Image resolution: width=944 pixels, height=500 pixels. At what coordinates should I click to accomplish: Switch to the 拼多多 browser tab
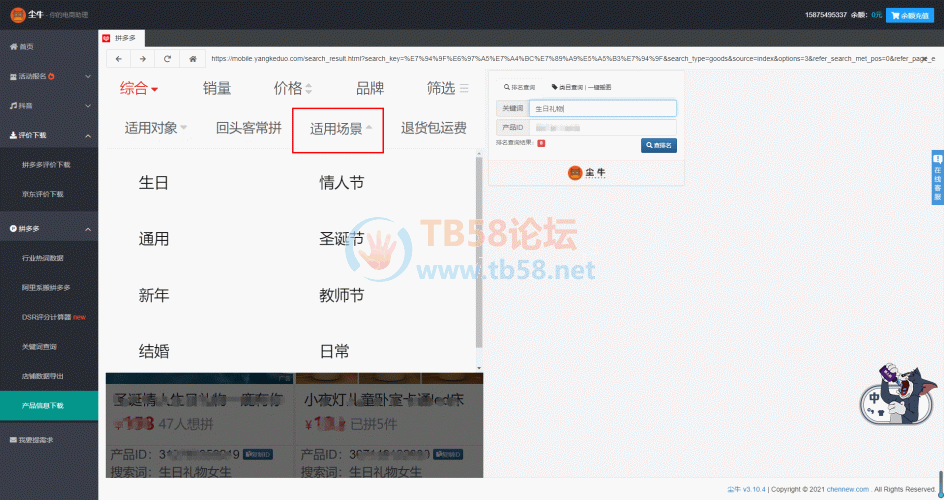pos(121,38)
